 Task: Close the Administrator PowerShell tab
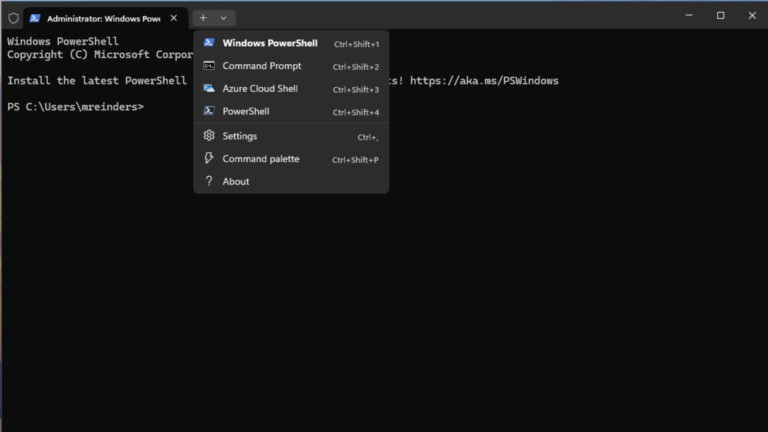174,18
